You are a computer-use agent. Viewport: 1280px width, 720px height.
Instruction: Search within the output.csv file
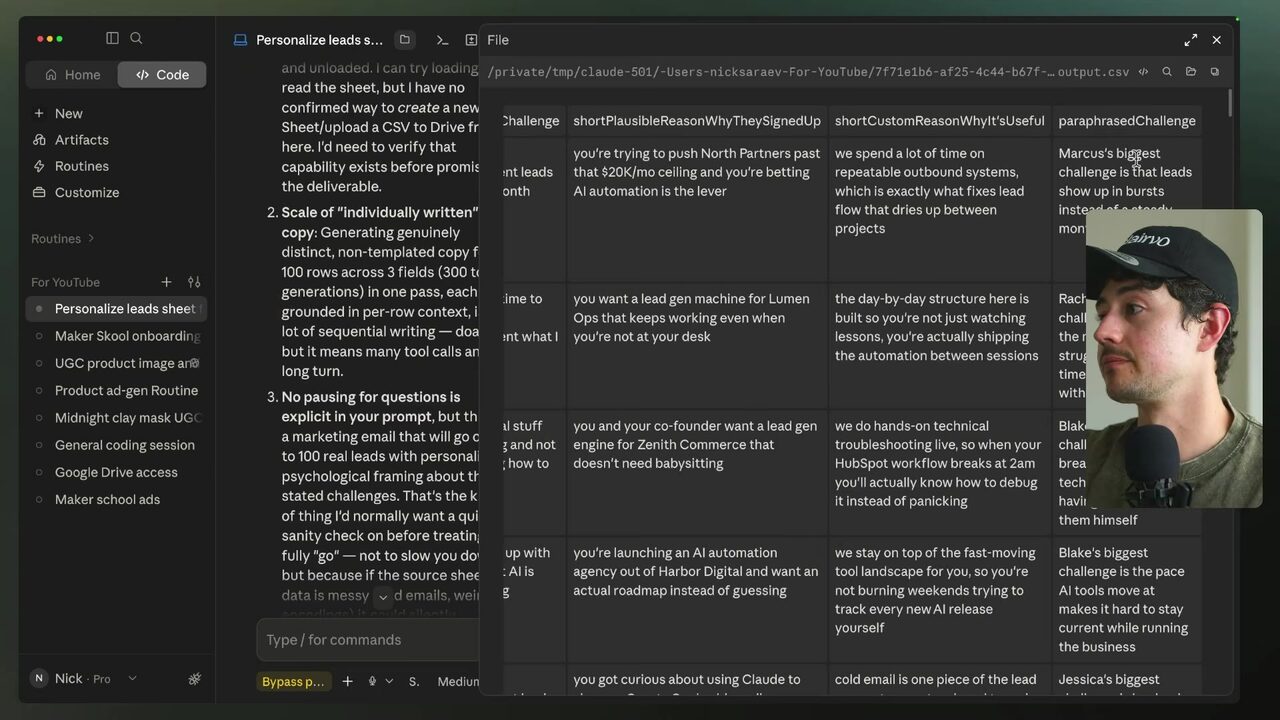click(x=1166, y=72)
